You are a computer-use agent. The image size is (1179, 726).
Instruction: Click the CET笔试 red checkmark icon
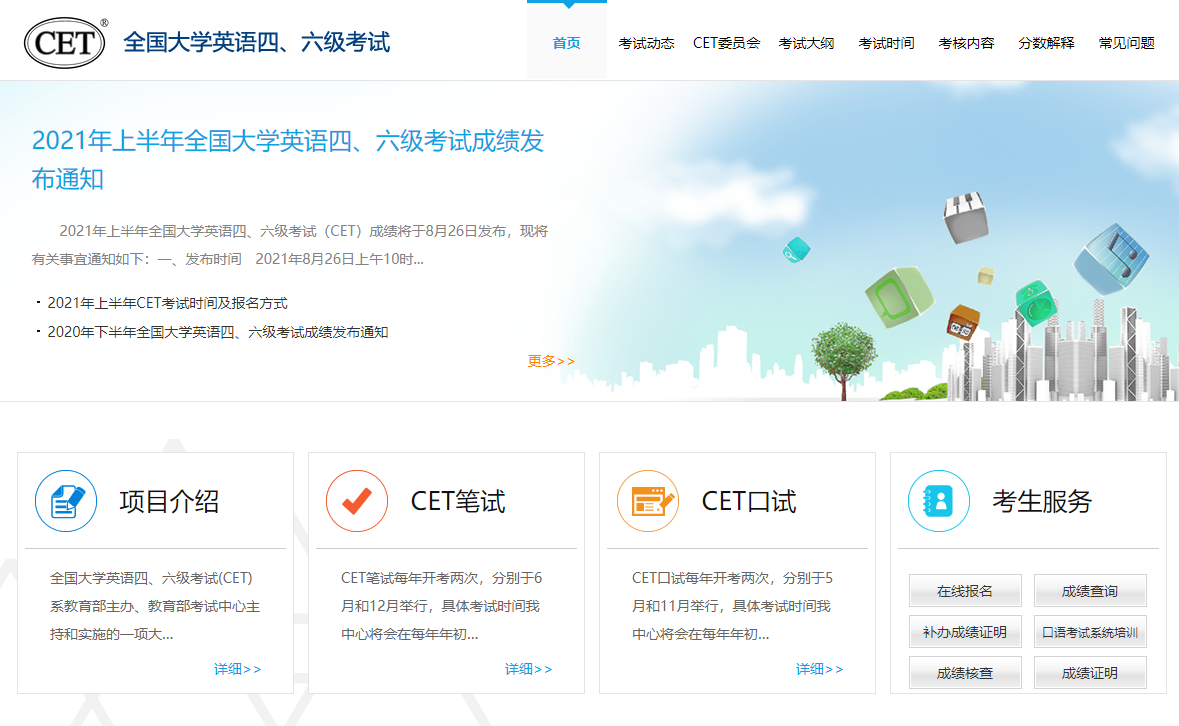click(357, 501)
